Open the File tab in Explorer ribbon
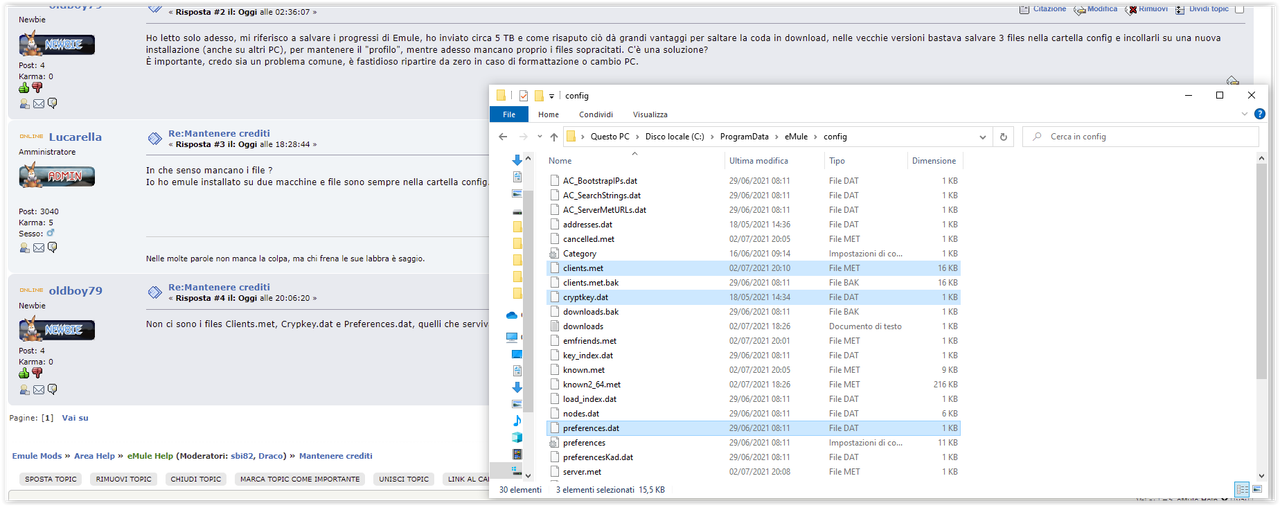Viewport: 1280px width, 506px height. coord(508,114)
